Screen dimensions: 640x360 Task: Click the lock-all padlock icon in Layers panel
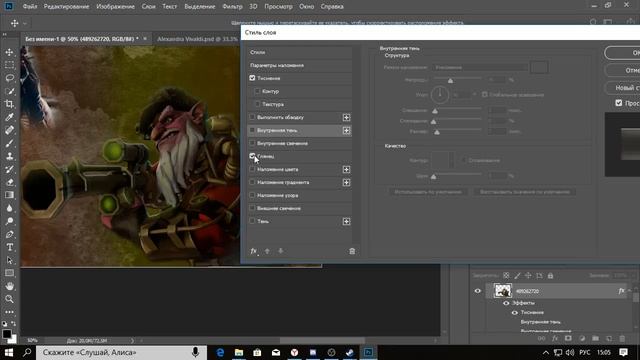tap(550, 276)
